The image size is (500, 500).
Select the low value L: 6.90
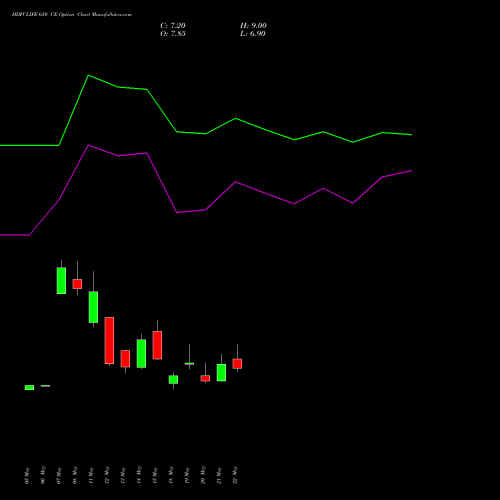(253, 34)
